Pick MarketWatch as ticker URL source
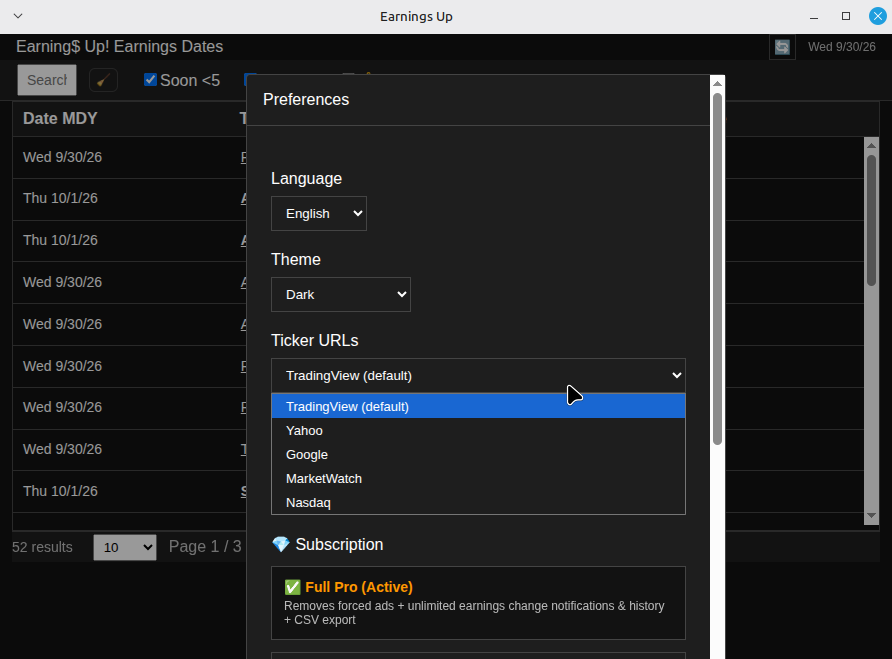This screenshot has width=892, height=659. tap(478, 479)
